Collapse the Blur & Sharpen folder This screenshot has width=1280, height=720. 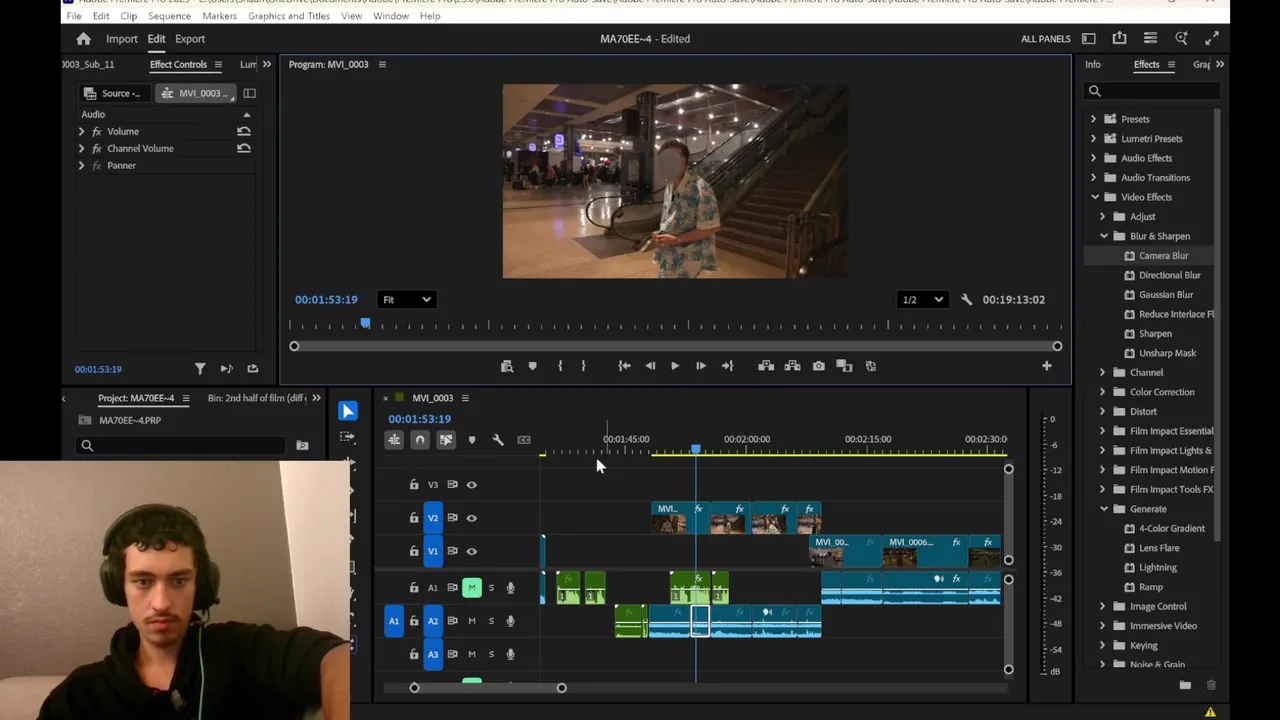click(1104, 236)
